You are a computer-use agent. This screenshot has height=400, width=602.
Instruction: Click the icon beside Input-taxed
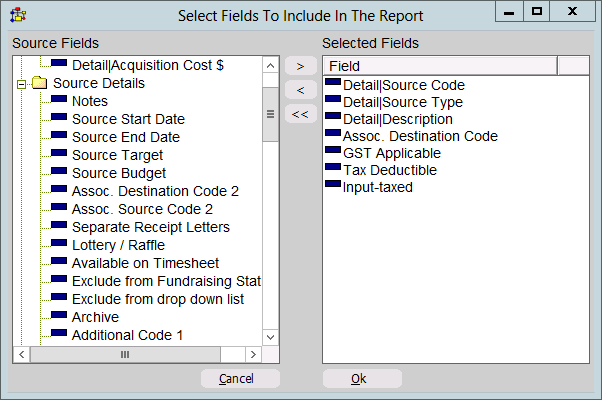(x=333, y=184)
